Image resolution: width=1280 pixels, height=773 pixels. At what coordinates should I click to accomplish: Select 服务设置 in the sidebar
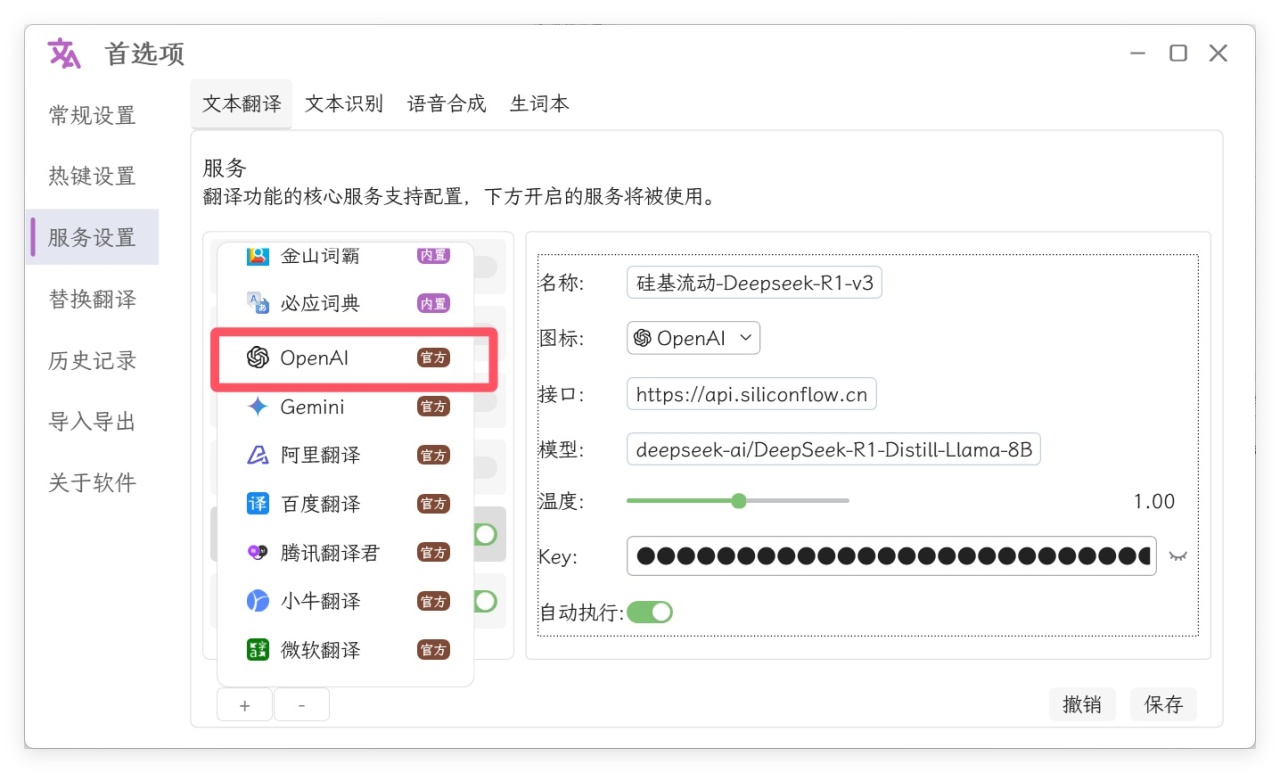[92, 237]
